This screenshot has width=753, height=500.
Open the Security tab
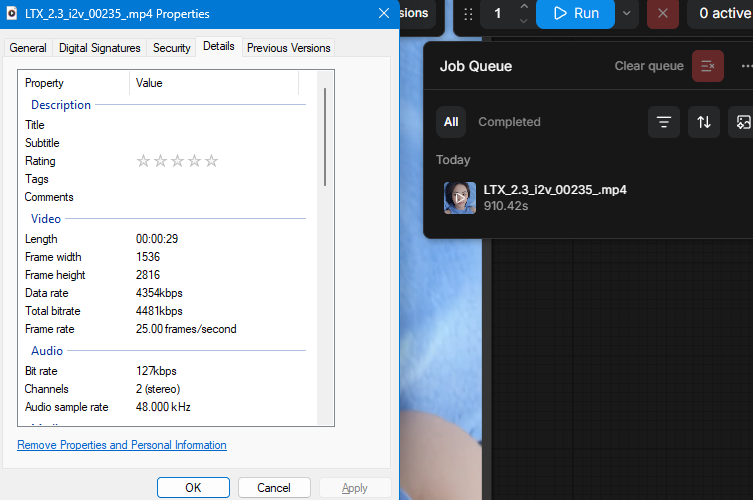(x=171, y=48)
